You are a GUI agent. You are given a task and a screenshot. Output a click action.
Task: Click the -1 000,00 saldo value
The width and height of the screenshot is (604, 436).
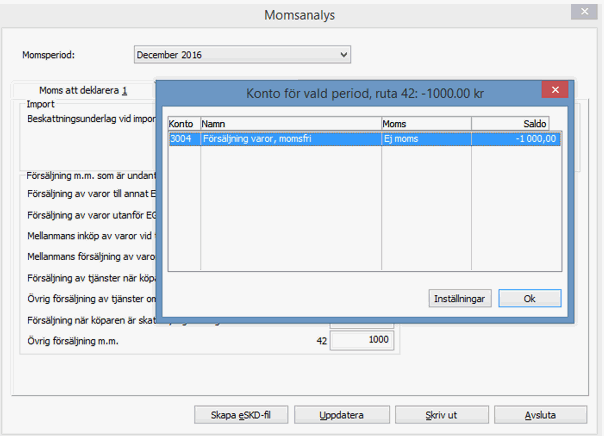tap(531, 139)
